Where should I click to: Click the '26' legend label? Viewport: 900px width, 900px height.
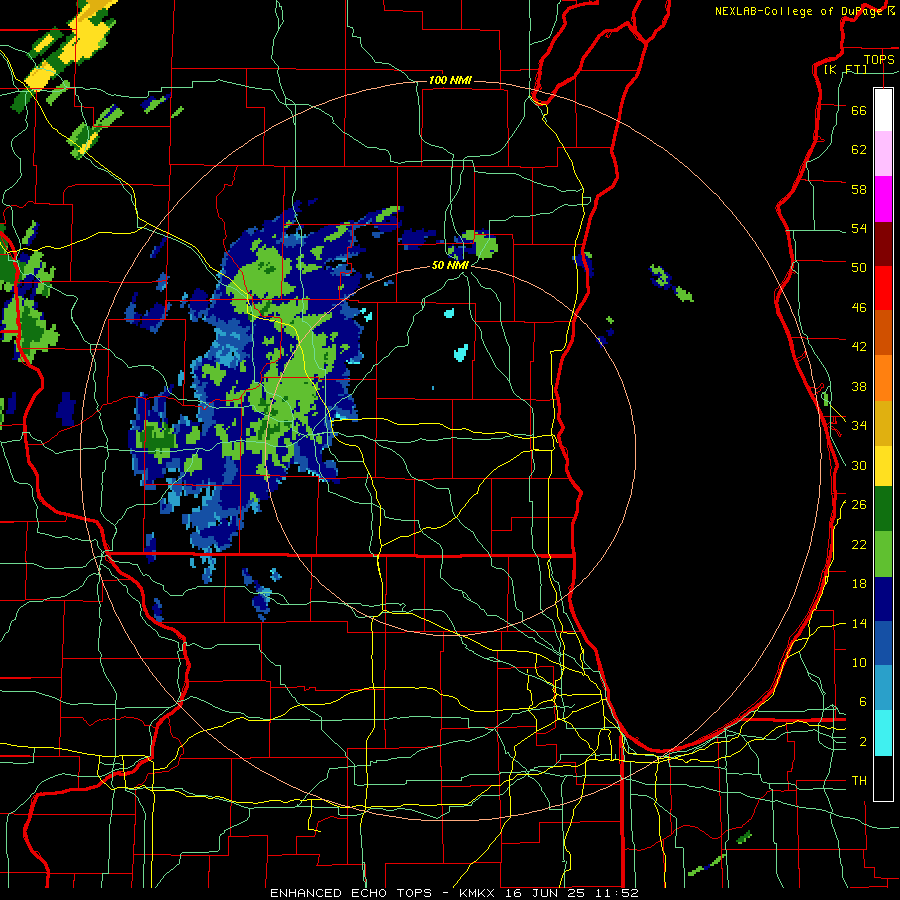(x=859, y=505)
